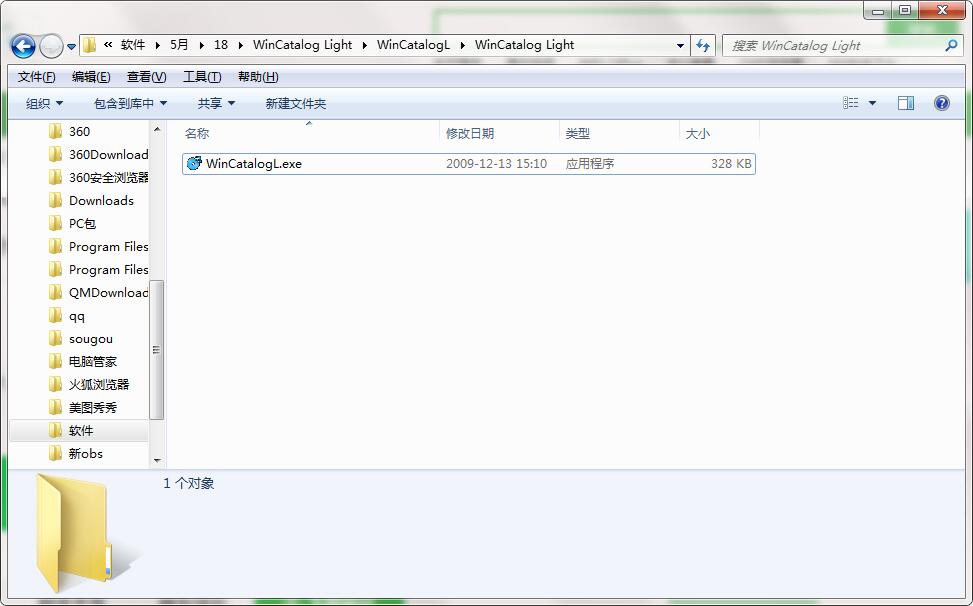Jump to 18 in the address breadcrumb
The height and width of the screenshot is (606, 973).
coord(221,45)
